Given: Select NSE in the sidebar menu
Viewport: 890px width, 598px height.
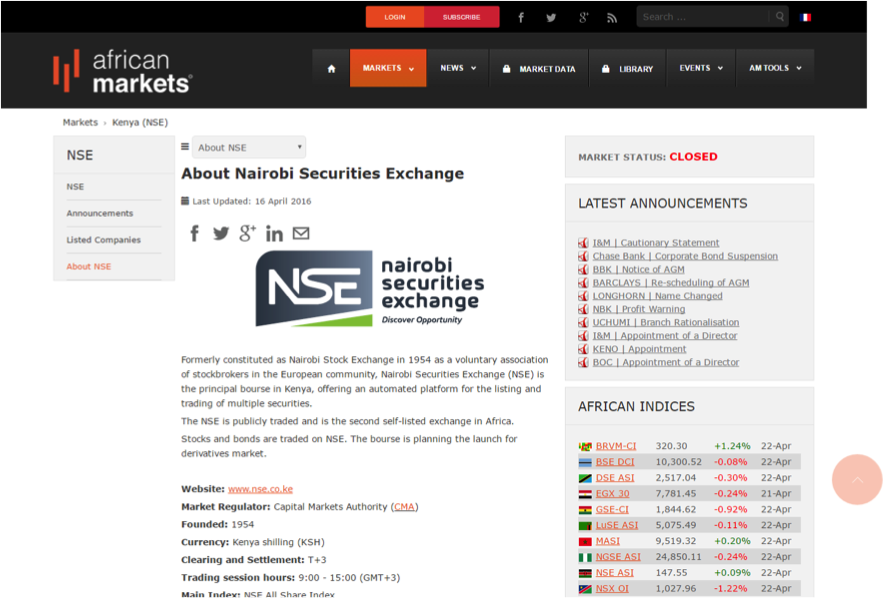Looking at the screenshot, I should pos(75,187).
